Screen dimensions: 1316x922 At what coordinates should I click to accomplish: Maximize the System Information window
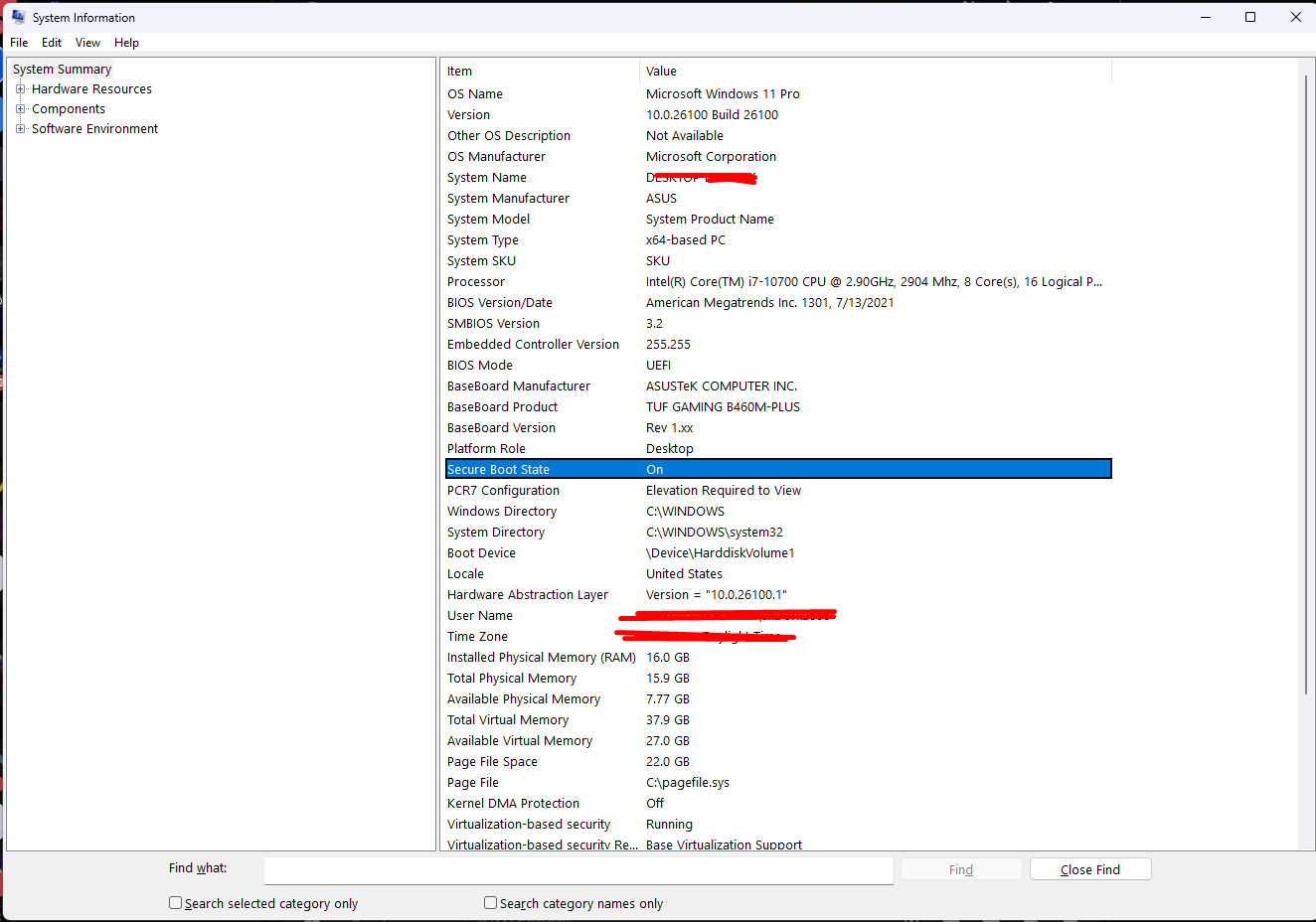1250,17
